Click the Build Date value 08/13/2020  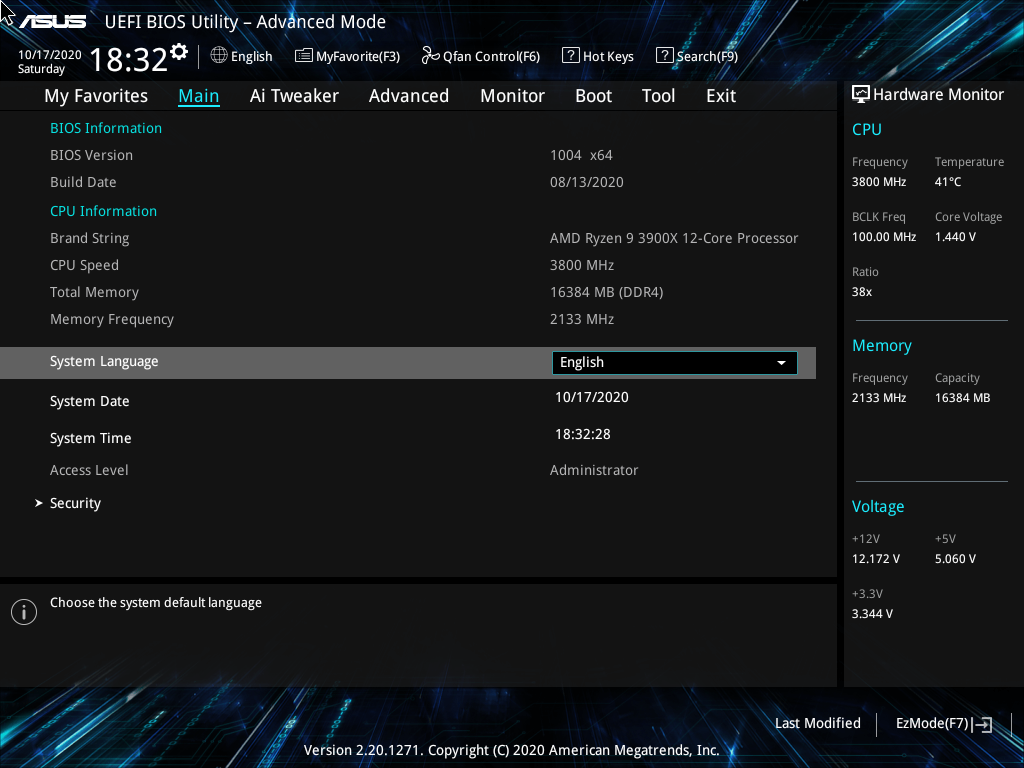click(586, 182)
